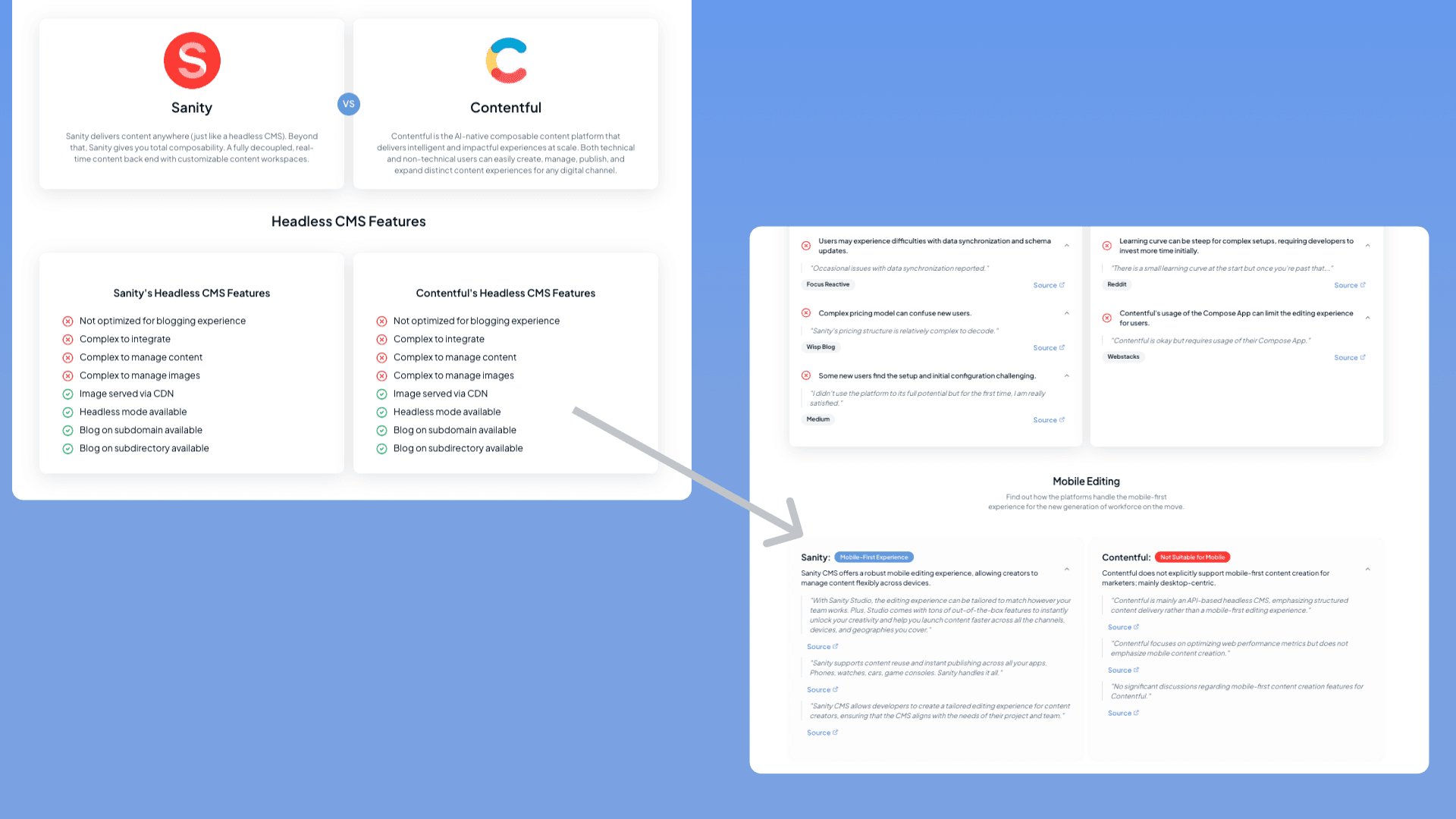The image size is (1456, 819).
Task: Select 'Headless CMS Features' section heading
Action: tap(348, 221)
